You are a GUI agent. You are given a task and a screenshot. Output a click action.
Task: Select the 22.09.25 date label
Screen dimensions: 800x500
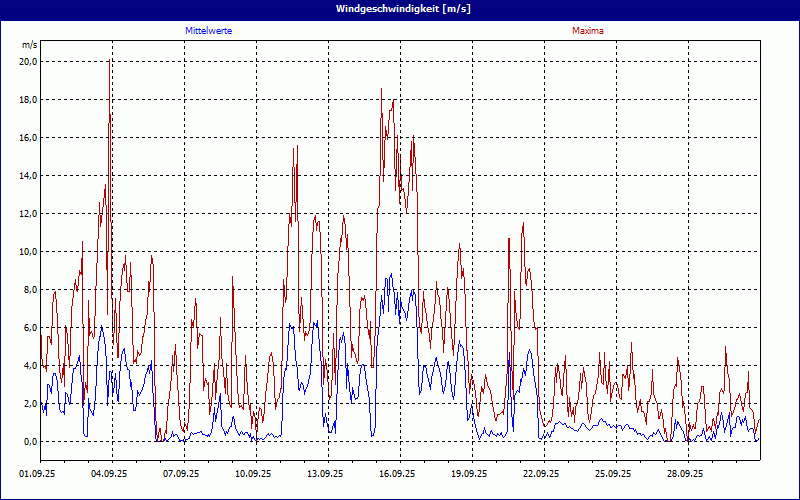(541, 474)
